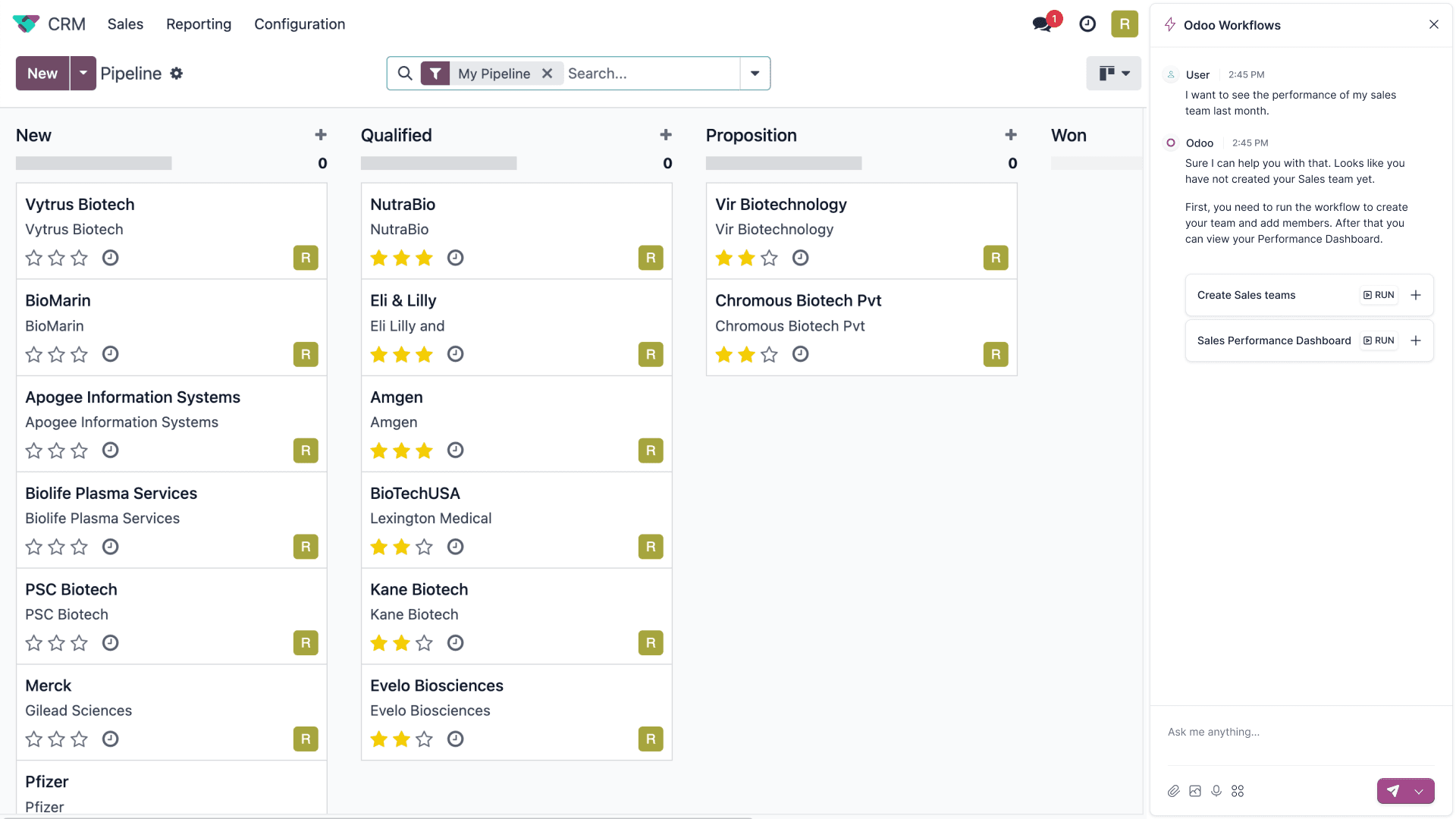Viewport: 1456px width, 819px height.
Task: Toggle first star on Eli & Lilly card
Action: tap(379, 354)
